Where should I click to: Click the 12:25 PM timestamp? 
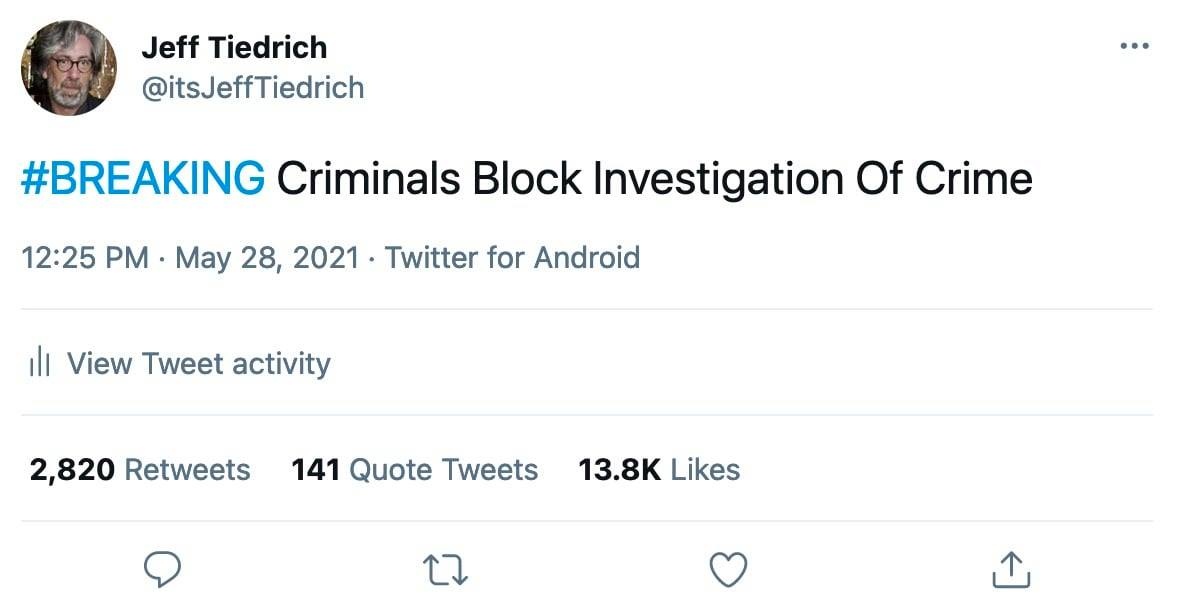[x=85, y=258]
